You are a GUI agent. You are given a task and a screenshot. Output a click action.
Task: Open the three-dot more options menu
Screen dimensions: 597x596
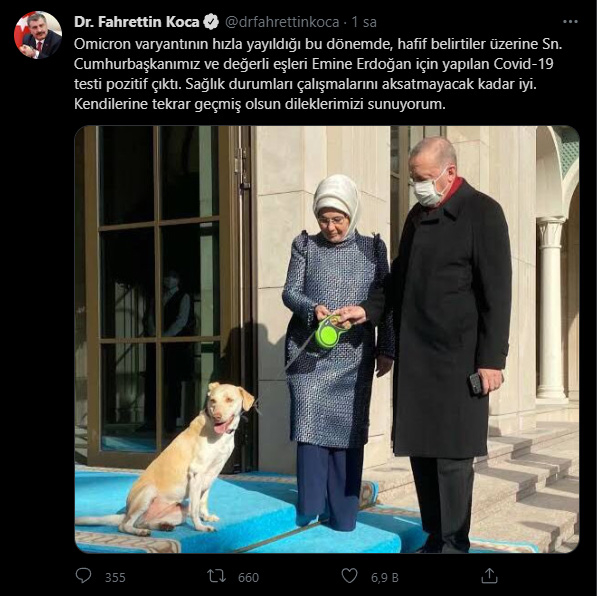570,22
